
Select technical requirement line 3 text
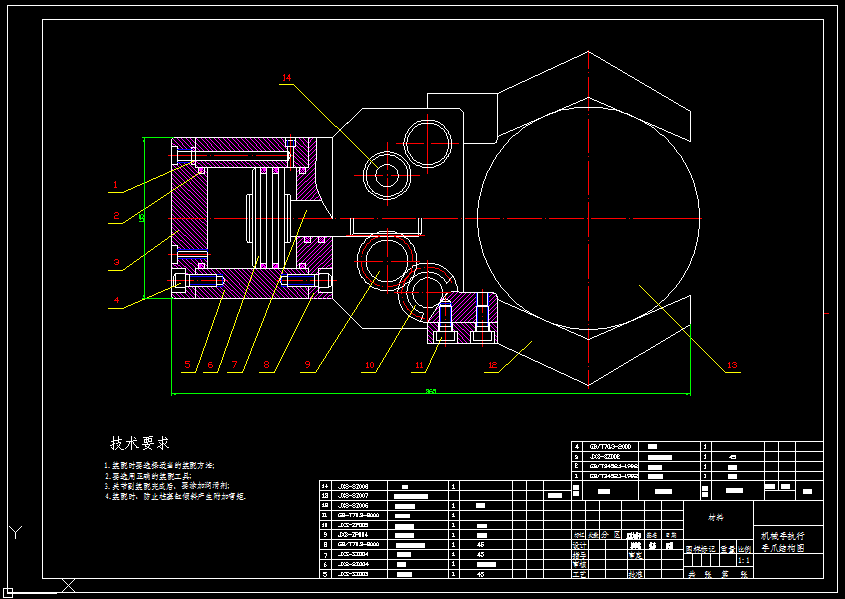(167, 486)
